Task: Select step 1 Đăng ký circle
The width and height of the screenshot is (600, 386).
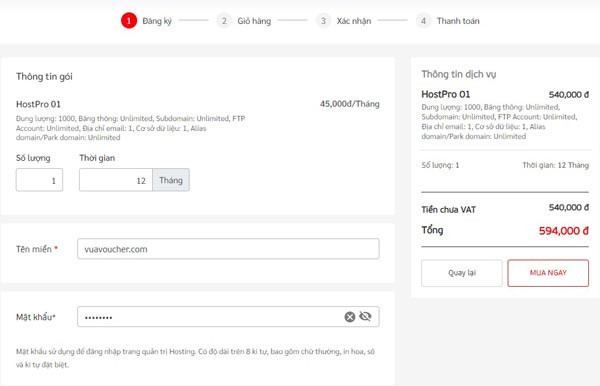Action: [x=129, y=21]
